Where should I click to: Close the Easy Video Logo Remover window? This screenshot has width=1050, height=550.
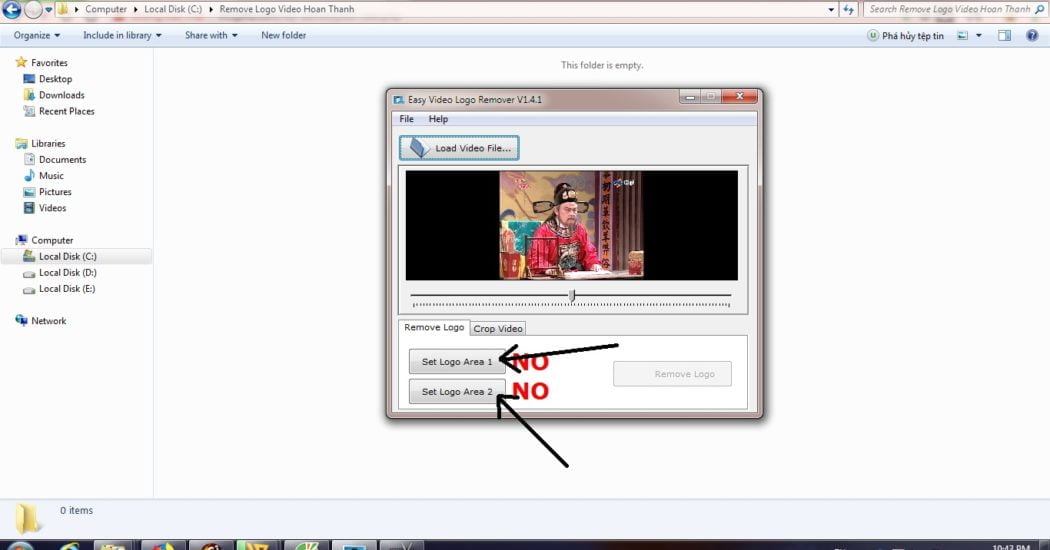coord(739,96)
